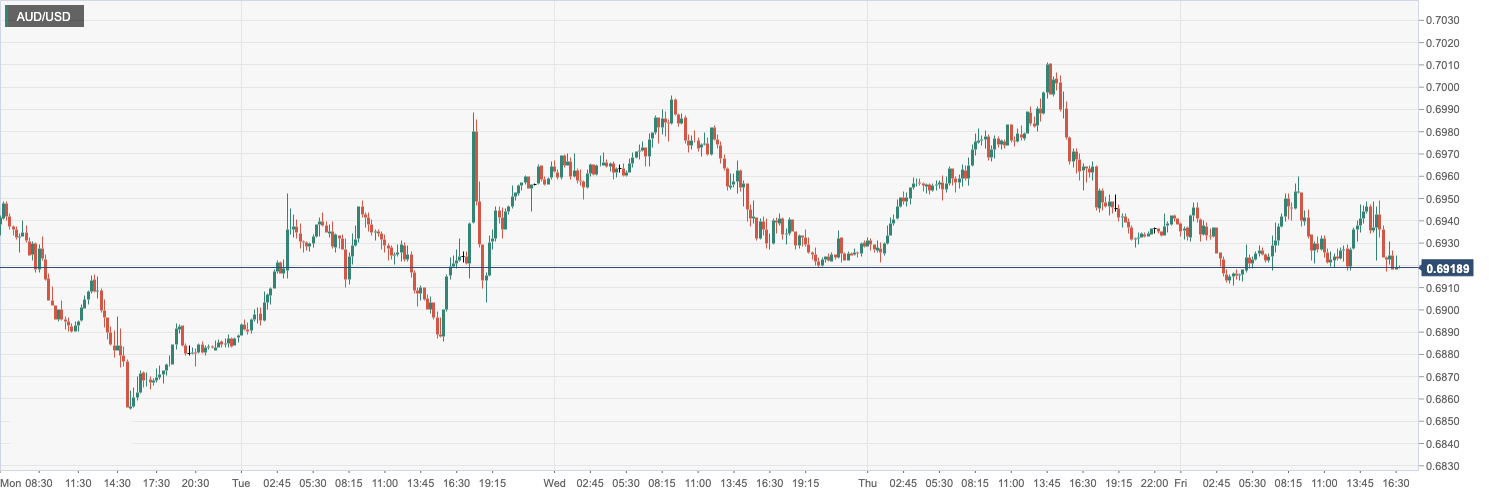Click the 0.7000 price axis label
1489x496 pixels.
(1443, 87)
